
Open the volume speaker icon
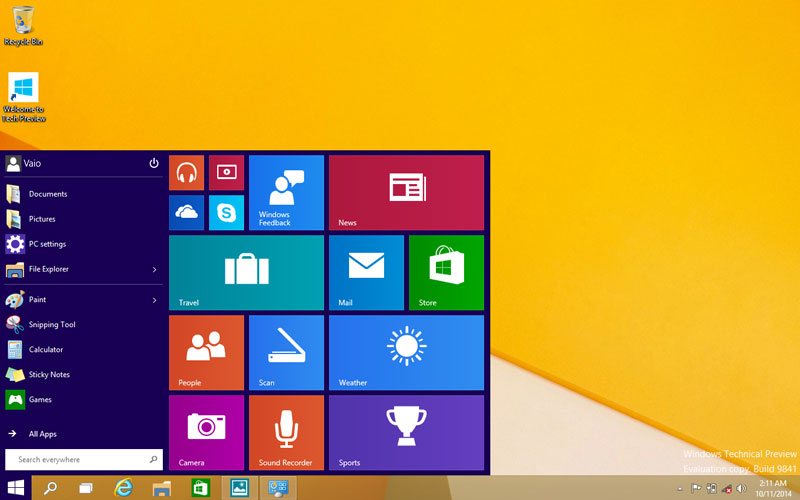click(x=741, y=488)
